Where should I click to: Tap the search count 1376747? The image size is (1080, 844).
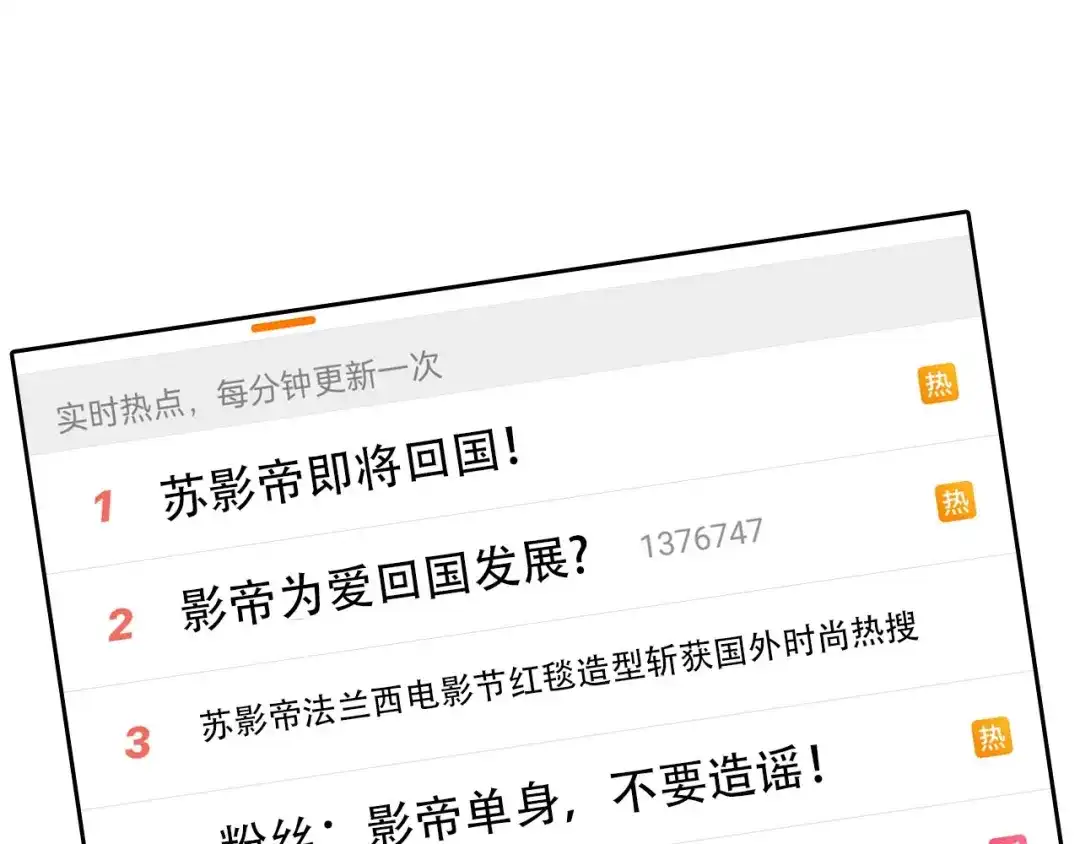pyautogui.click(x=701, y=537)
